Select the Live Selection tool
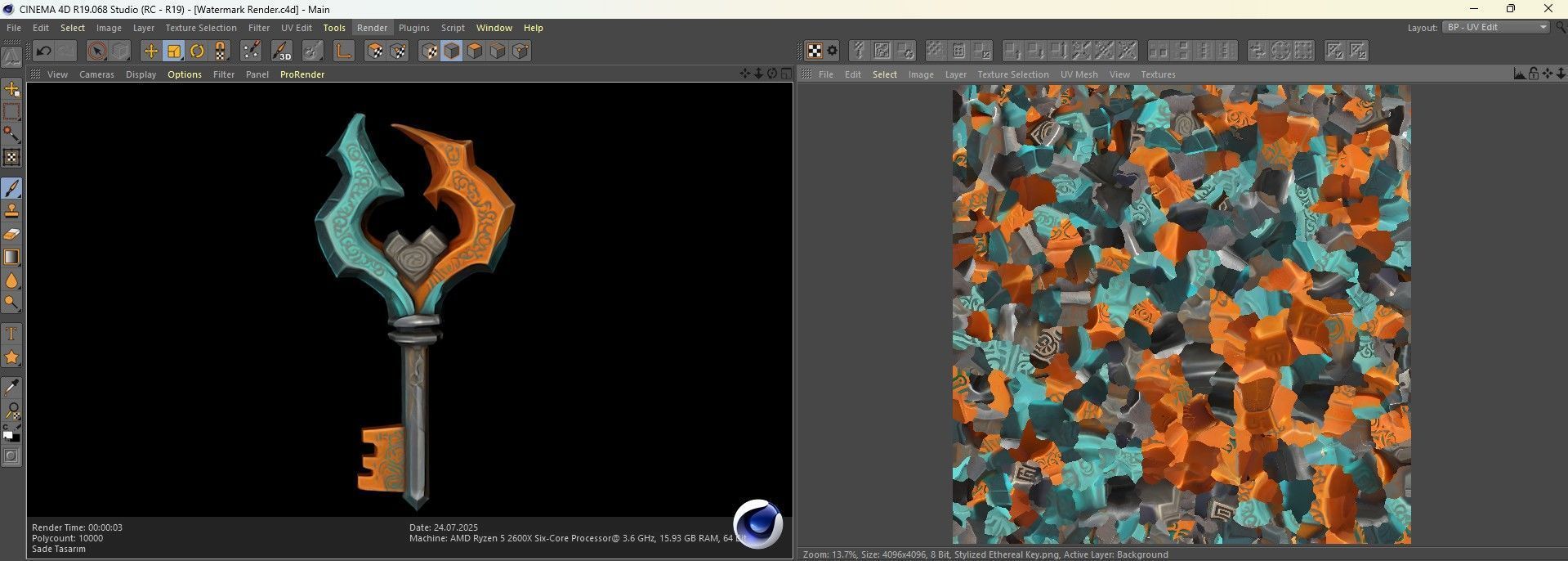Viewport: 1568px width, 561px height. [96, 52]
